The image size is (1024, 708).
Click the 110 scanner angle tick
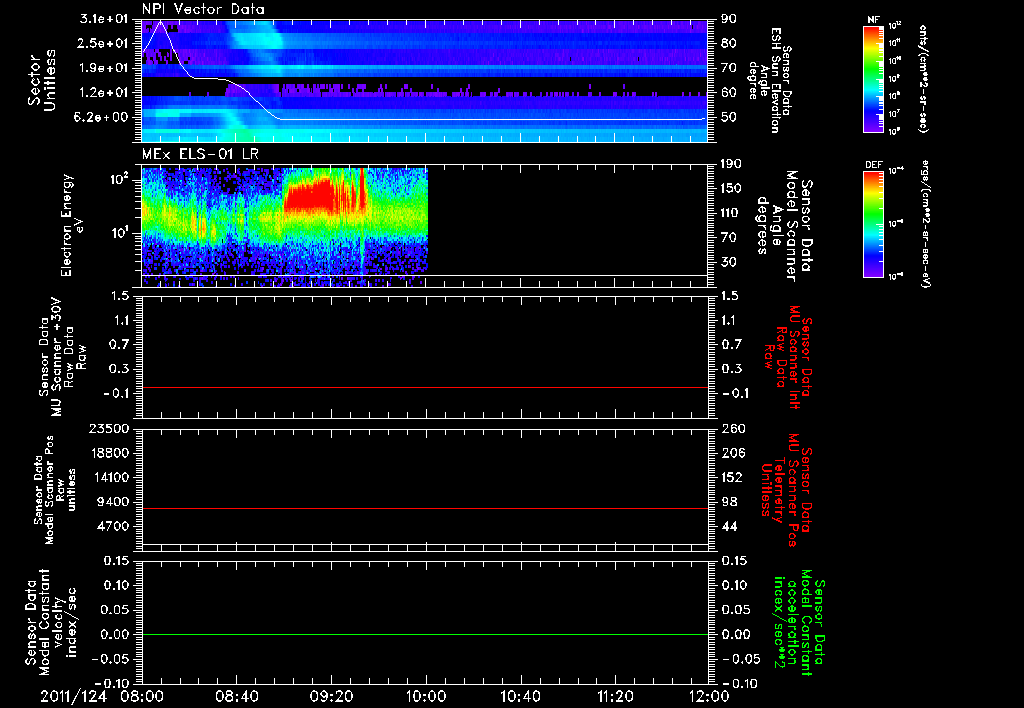pyautogui.click(x=732, y=213)
